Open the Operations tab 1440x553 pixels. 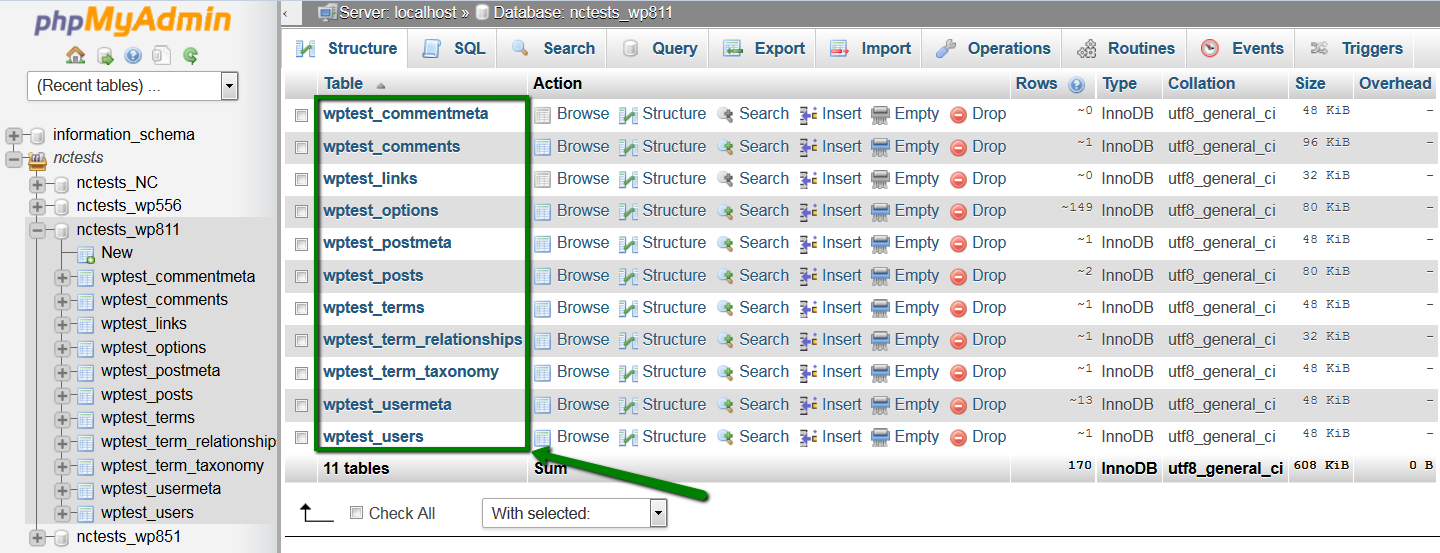point(993,48)
